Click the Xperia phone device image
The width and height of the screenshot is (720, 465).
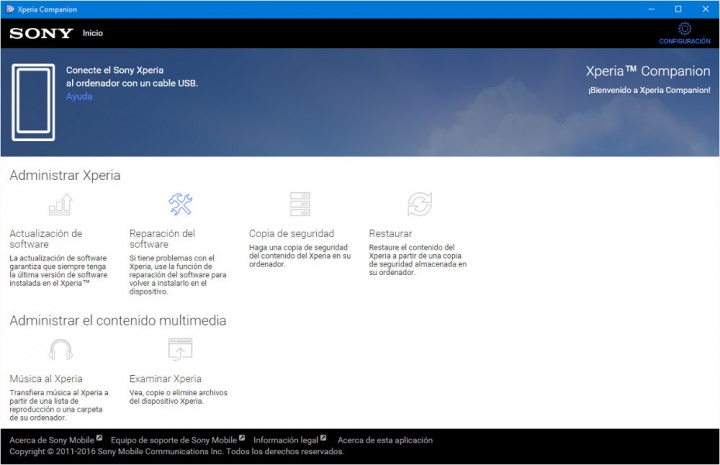click(33, 102)
